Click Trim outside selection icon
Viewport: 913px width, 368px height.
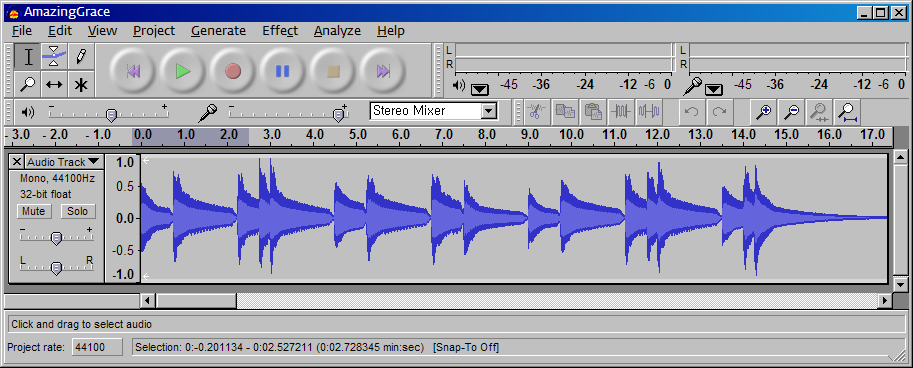pyautogui.click(x=621, y=112)
